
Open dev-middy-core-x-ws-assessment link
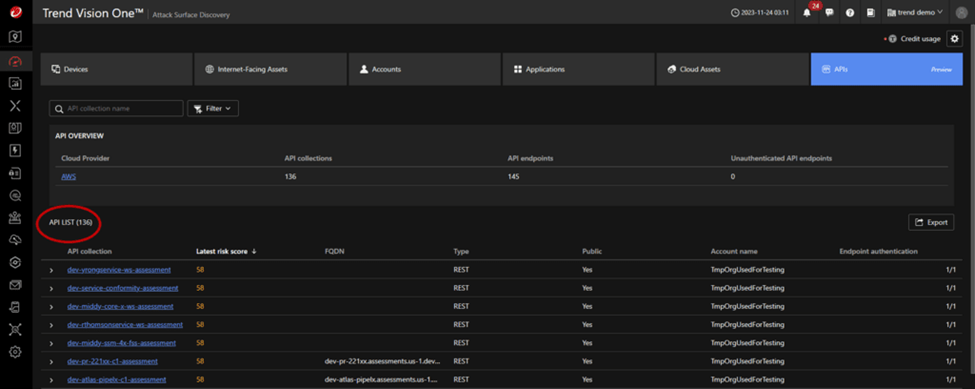(x=120, y=306)
